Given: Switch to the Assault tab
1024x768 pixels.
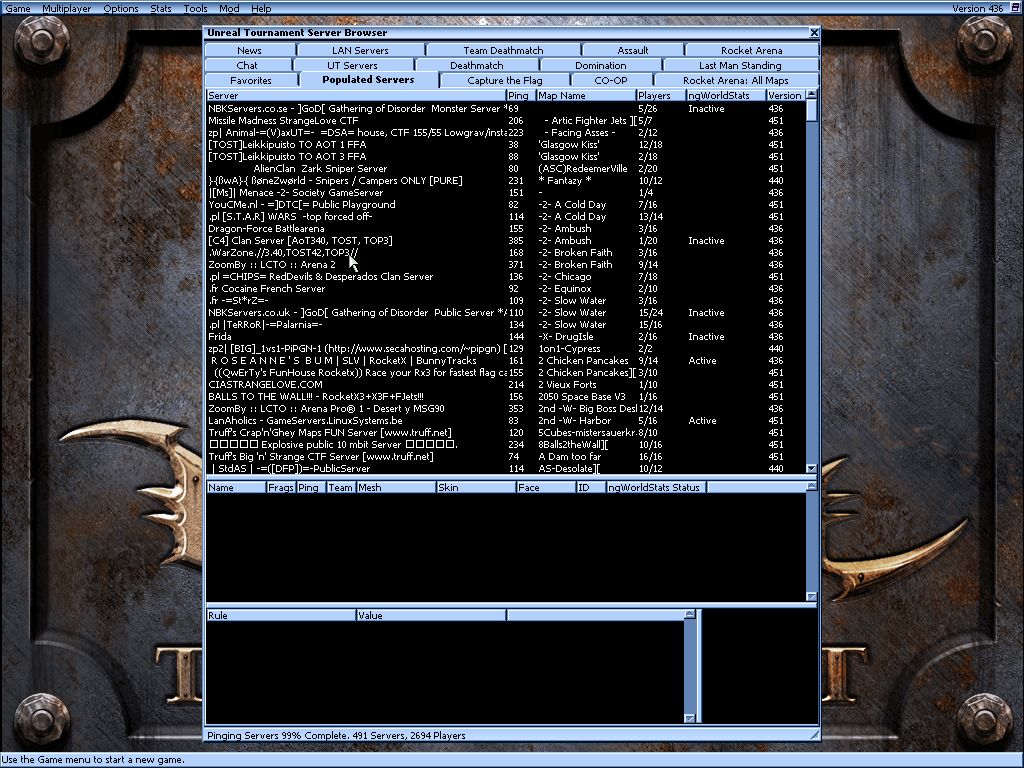Looking at the screenshot, I should [x=633, y=50].
